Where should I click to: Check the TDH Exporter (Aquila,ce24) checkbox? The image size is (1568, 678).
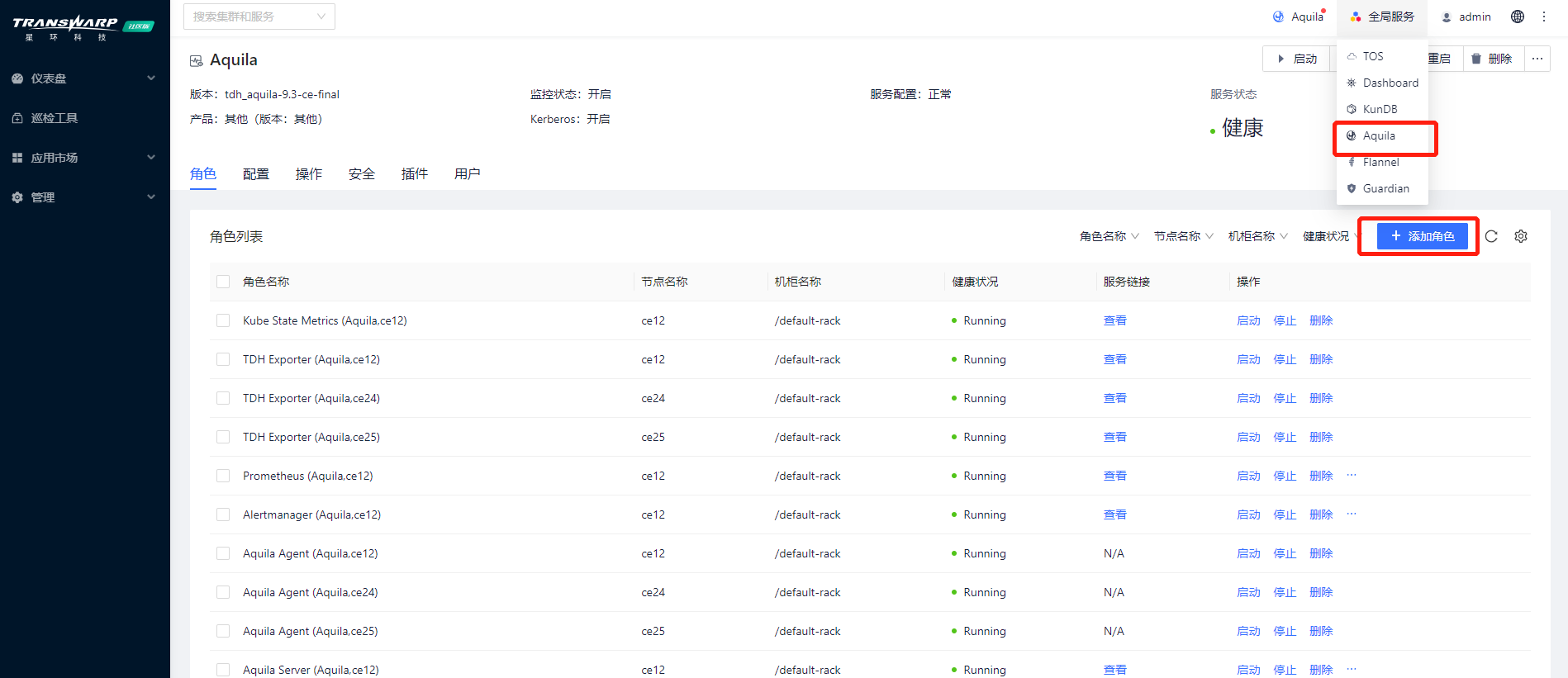click(x=223, y=398)
